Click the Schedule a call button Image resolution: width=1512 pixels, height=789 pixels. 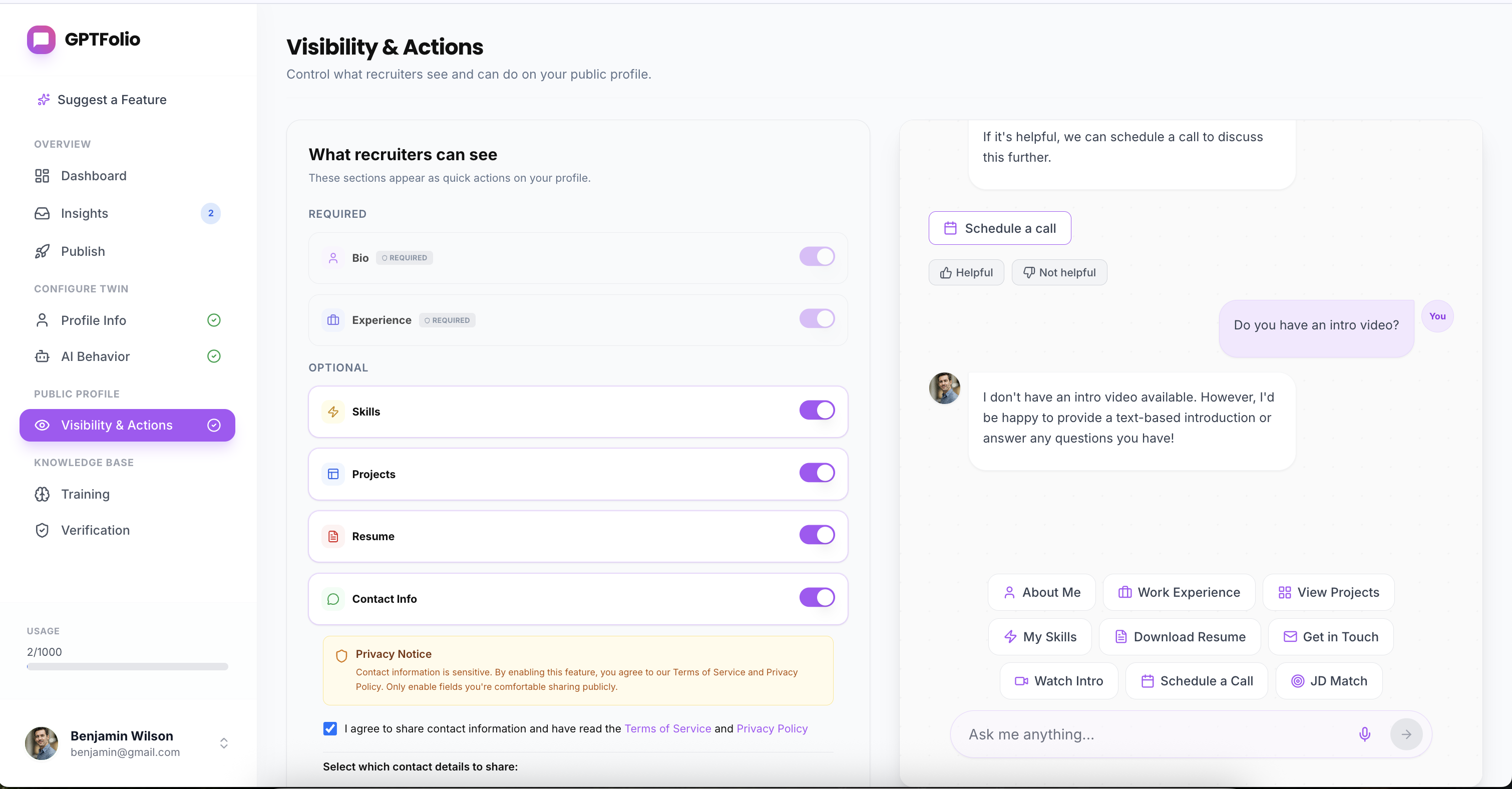tap(999, 228)
